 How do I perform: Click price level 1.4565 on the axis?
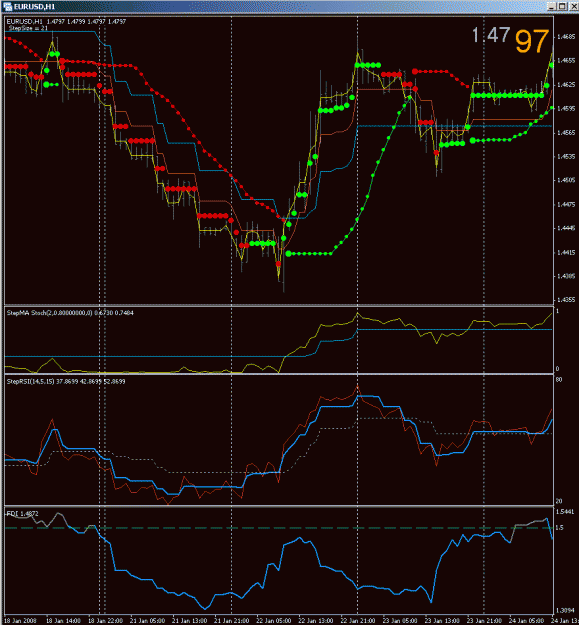[x=565, y=132]
